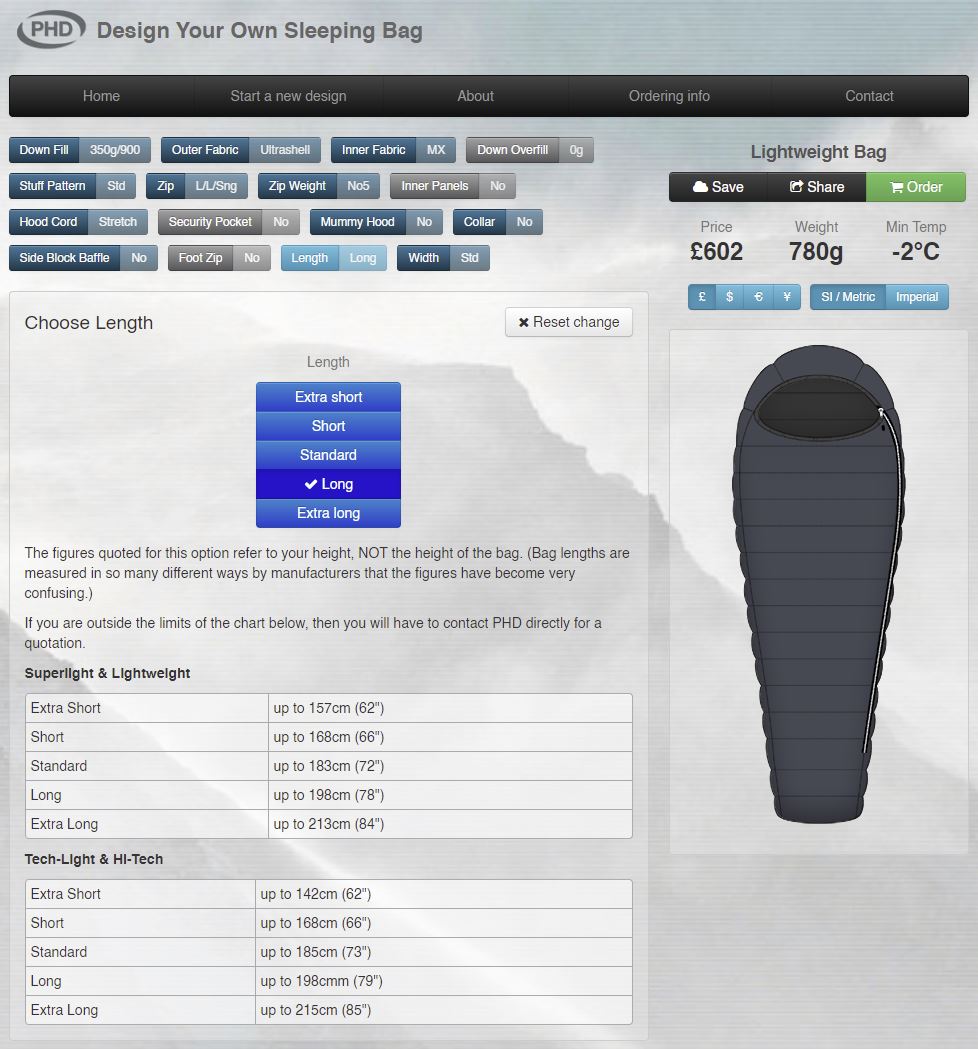The width and height of the screenshot is (978, 1049).
Task: Select Imperial units
Action: (916, 296)
